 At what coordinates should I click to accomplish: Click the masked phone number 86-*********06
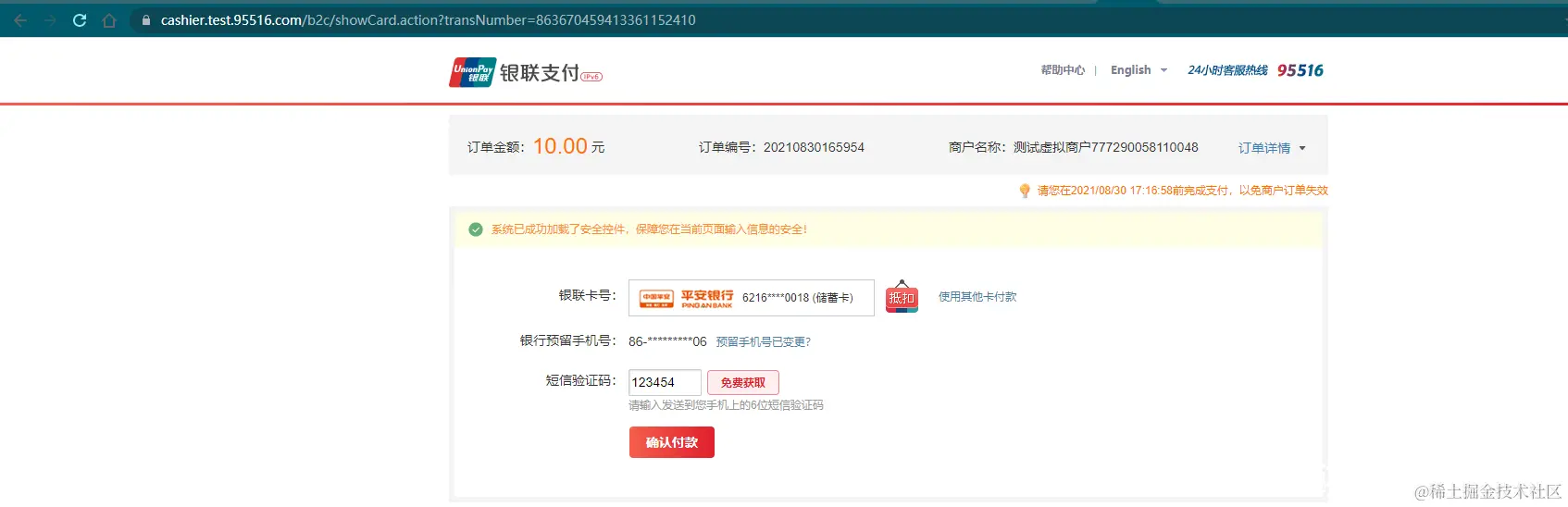tap(667, 341)
